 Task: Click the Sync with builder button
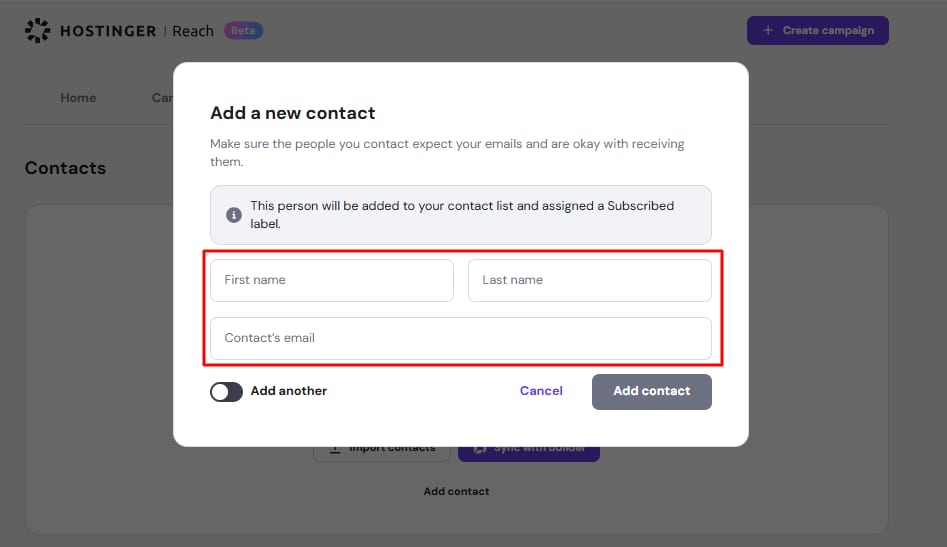coord(529,453)
